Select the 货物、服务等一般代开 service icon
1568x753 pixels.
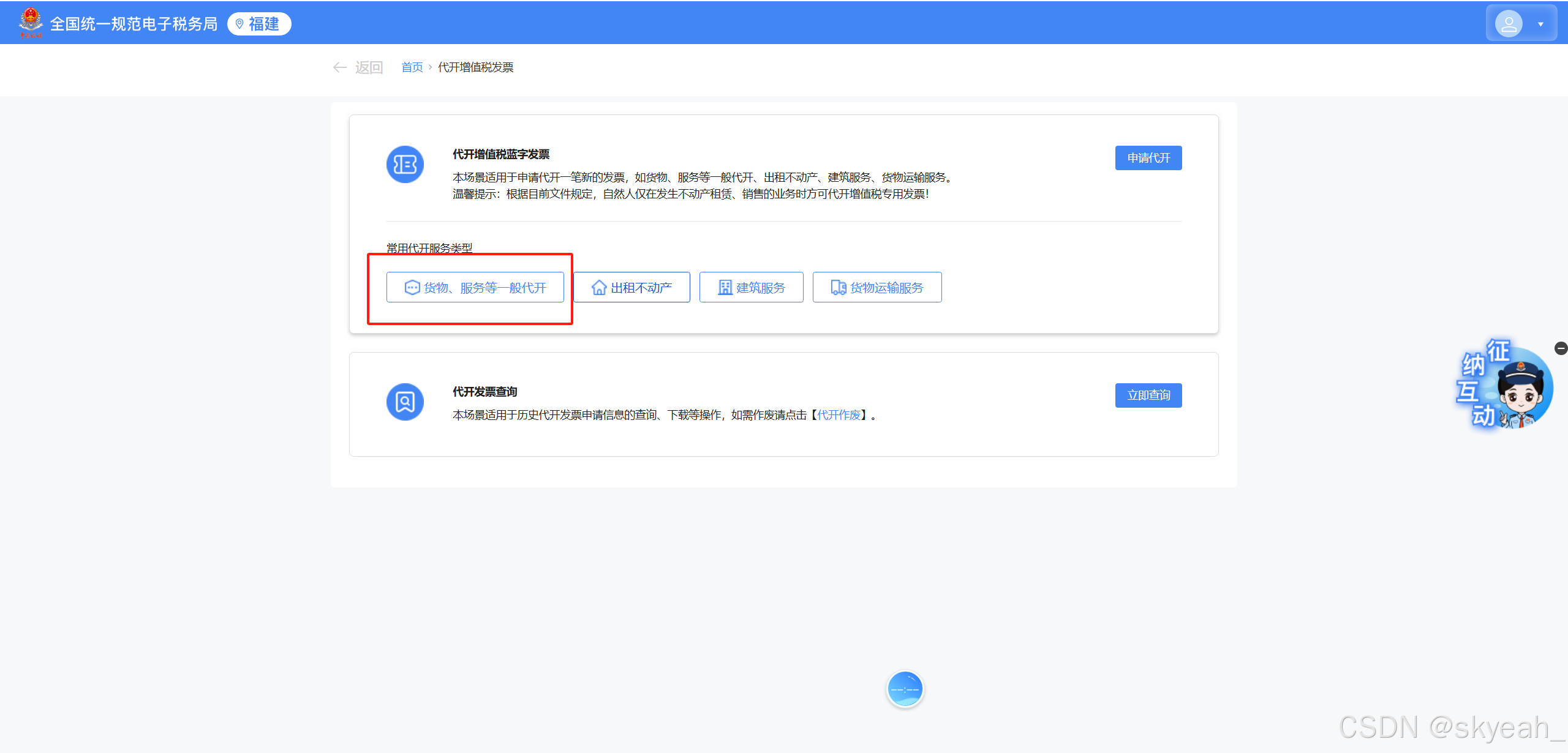412,287
